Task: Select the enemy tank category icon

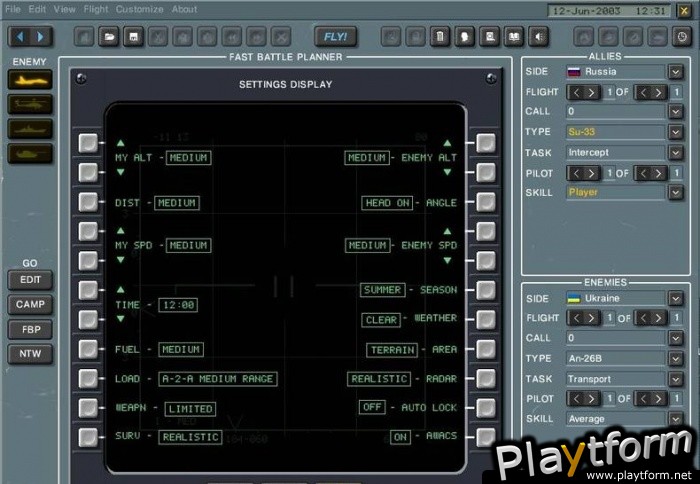Action: coord(30,154)
